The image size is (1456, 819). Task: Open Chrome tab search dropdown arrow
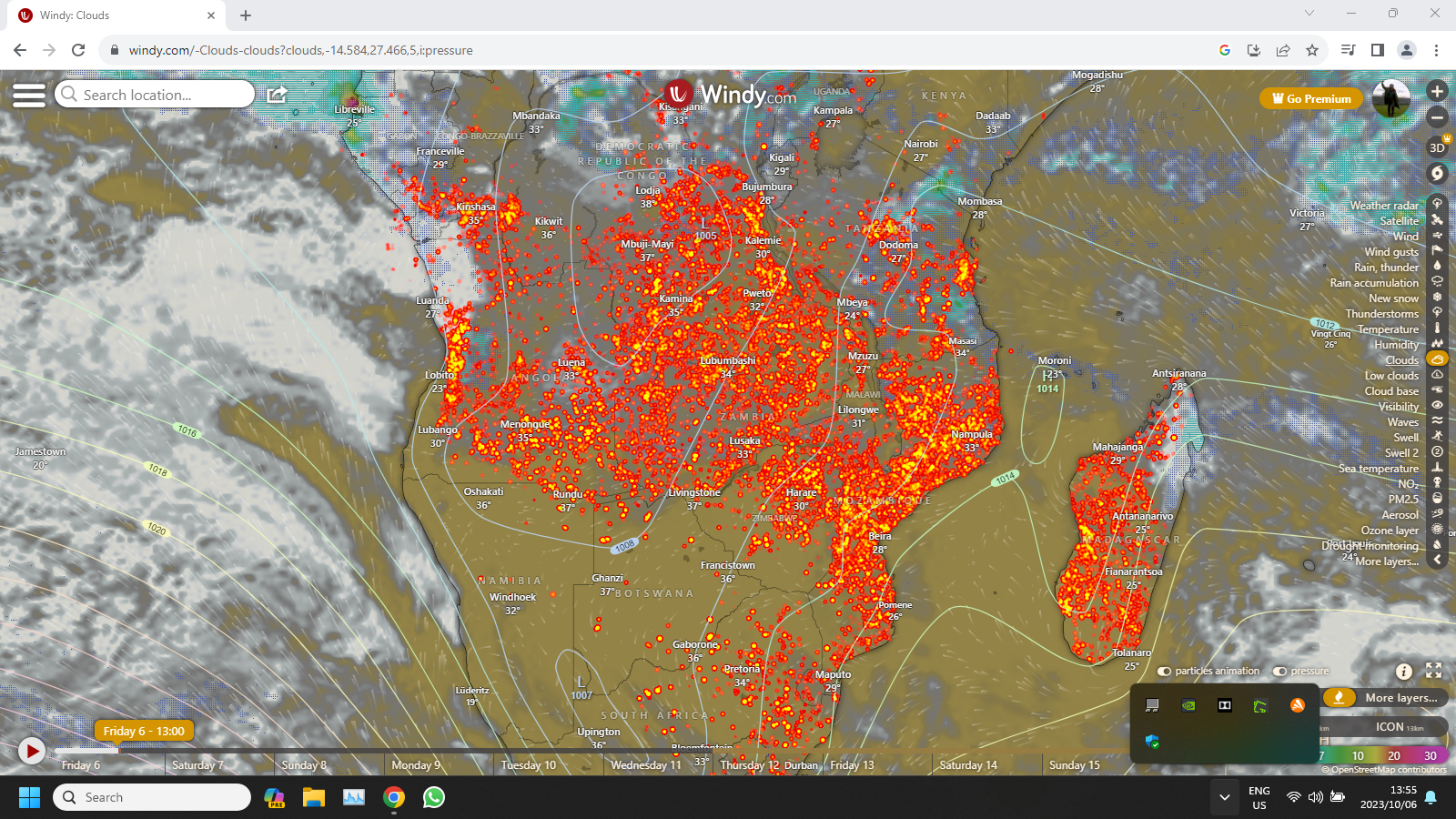tap(1309, 14)
